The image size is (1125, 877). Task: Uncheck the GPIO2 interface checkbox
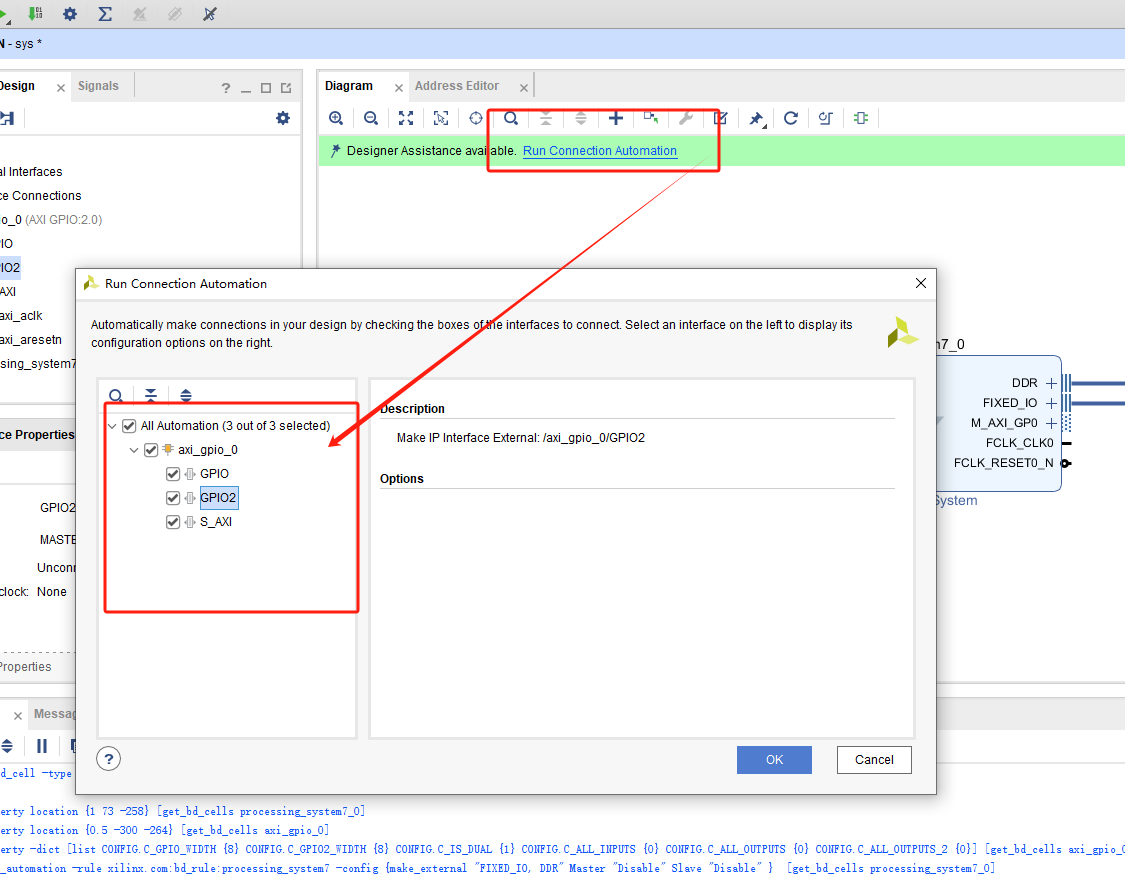coord(173,498)
